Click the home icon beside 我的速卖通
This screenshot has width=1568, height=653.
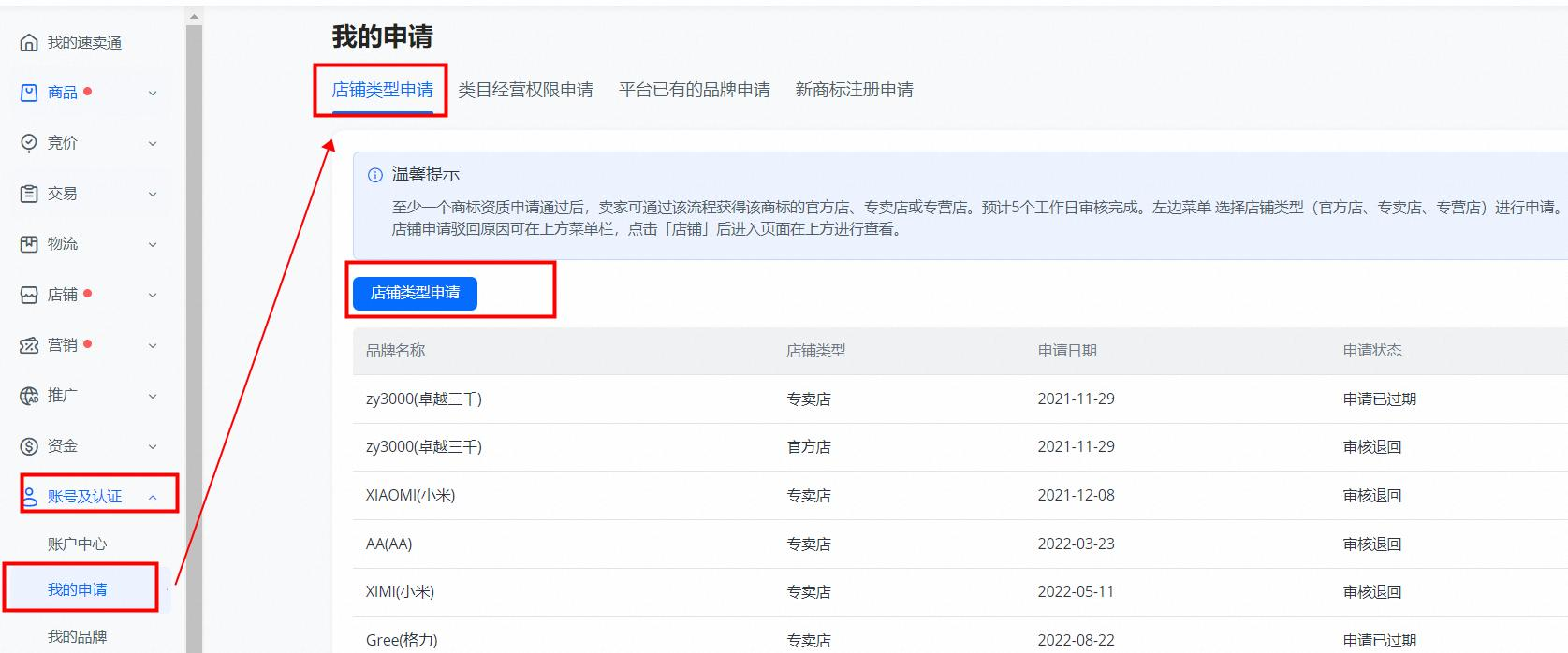point(29,43)
